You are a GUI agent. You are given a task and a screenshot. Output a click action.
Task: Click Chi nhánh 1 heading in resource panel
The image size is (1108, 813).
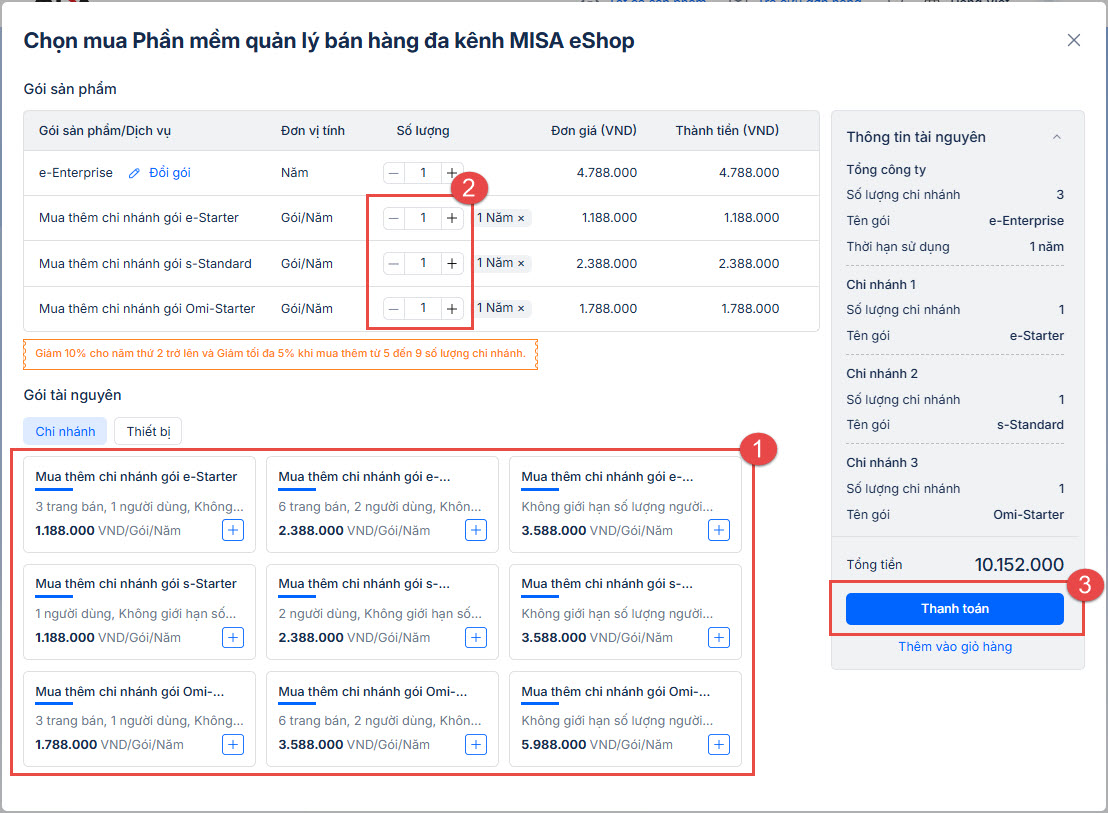pyautogui.click(x=881, y=285)
